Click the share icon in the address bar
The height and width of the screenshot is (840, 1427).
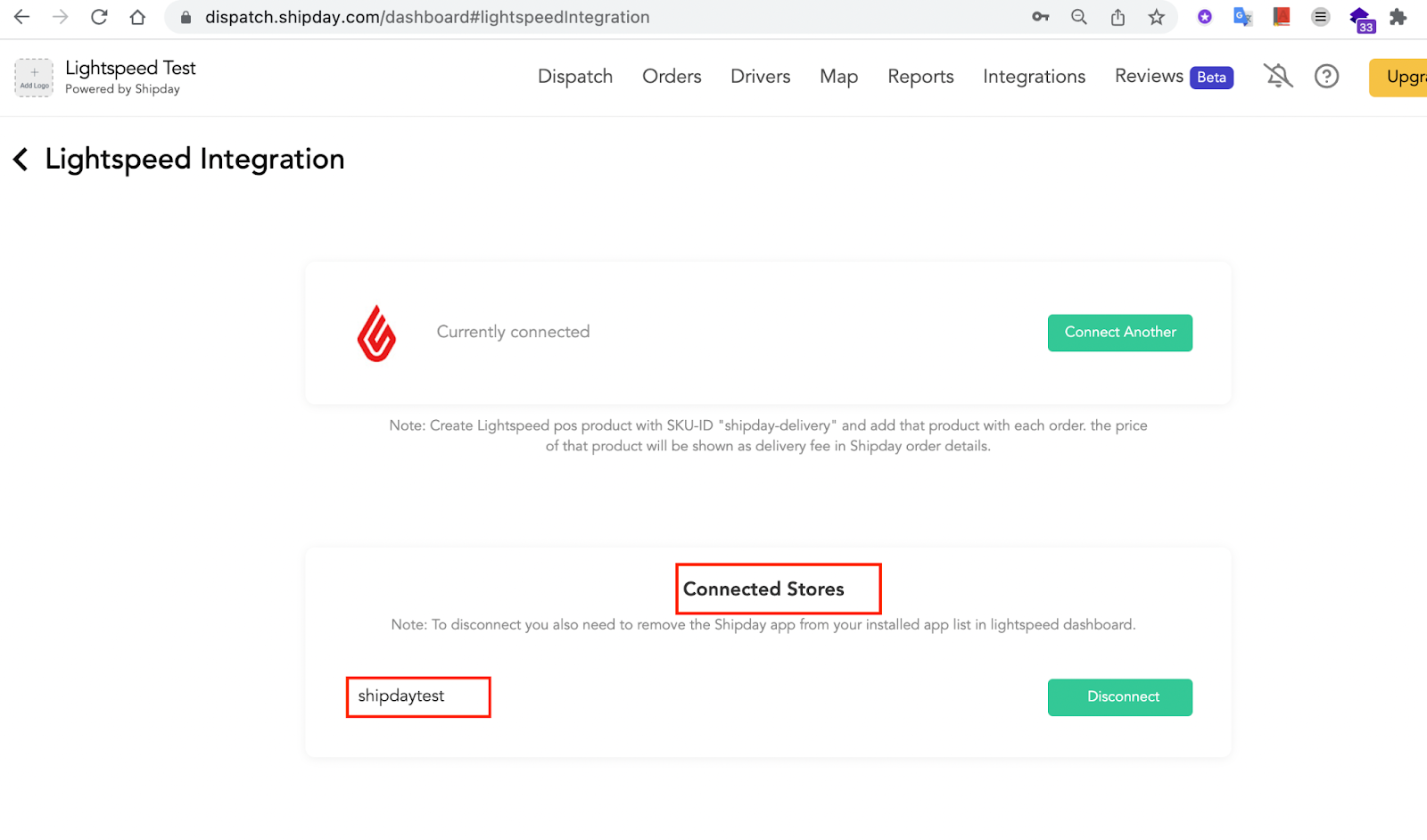[1118, 17]
